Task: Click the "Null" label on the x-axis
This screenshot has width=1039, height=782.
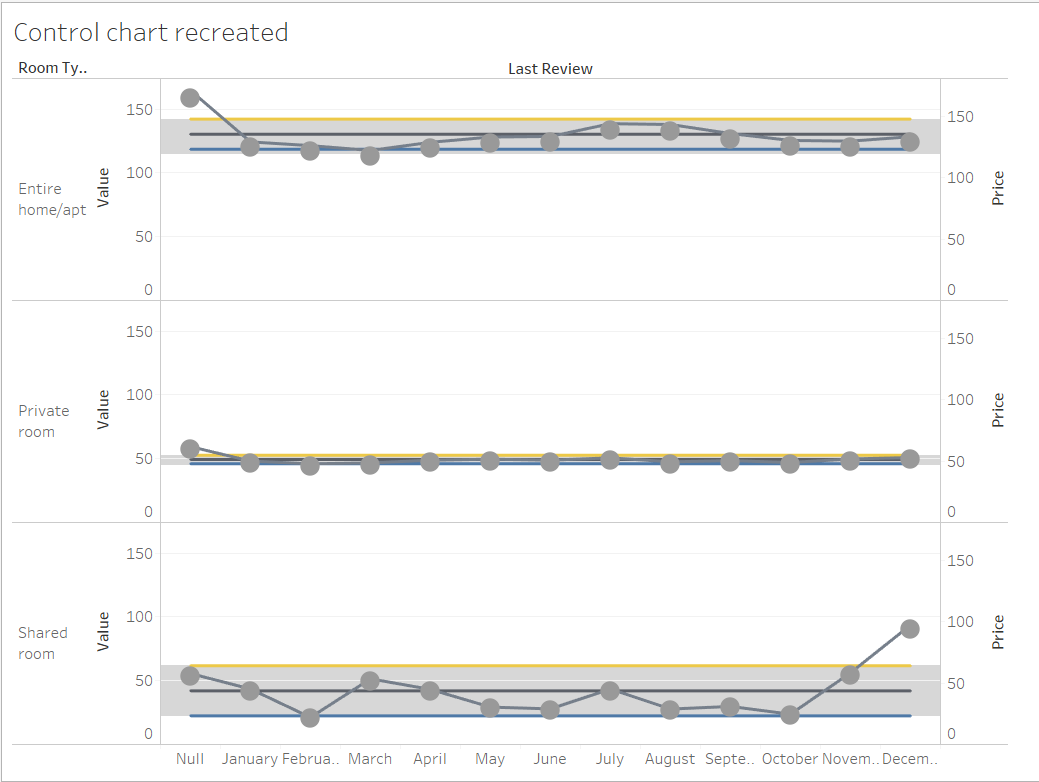Action: click(190, 758)
